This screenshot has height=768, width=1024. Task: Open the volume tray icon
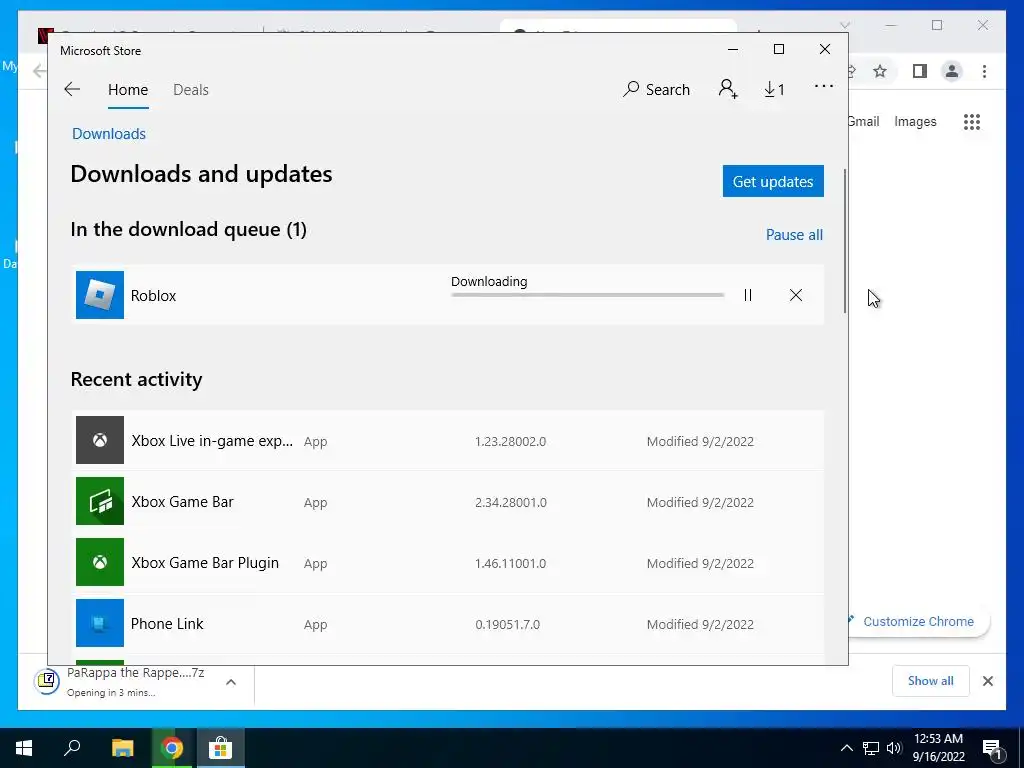coord(894,748)
